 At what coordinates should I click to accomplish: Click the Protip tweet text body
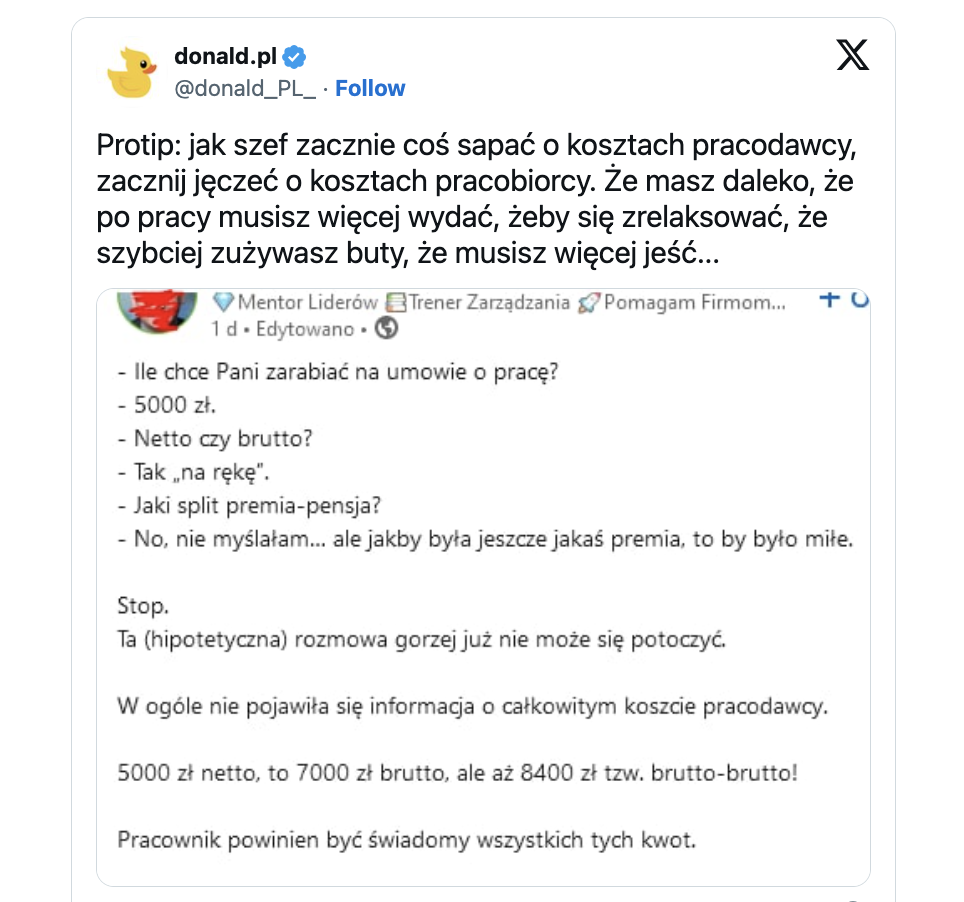coord(470,197)
